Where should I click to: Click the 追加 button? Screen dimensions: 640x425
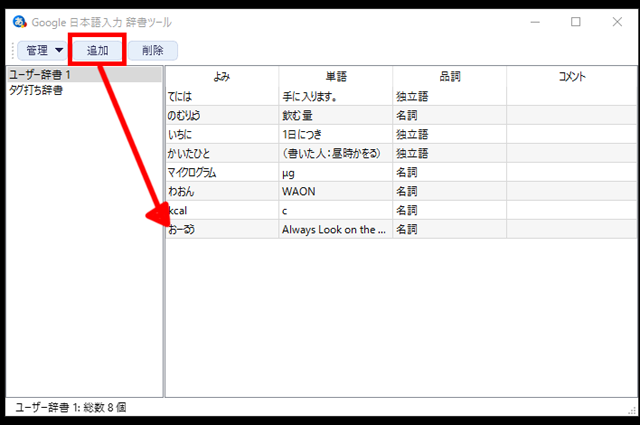(98, 51)
